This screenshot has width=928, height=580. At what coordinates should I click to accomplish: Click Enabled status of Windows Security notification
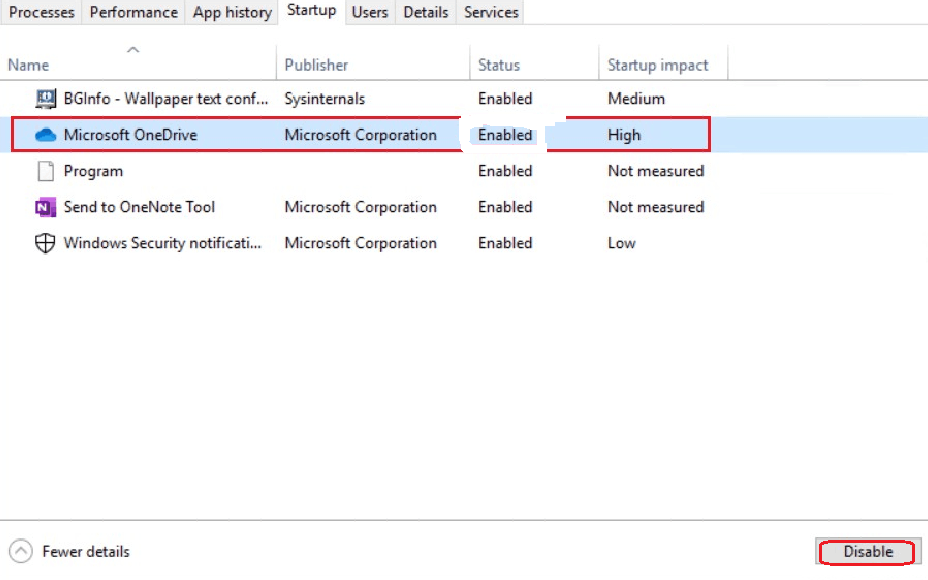[505, 243]
